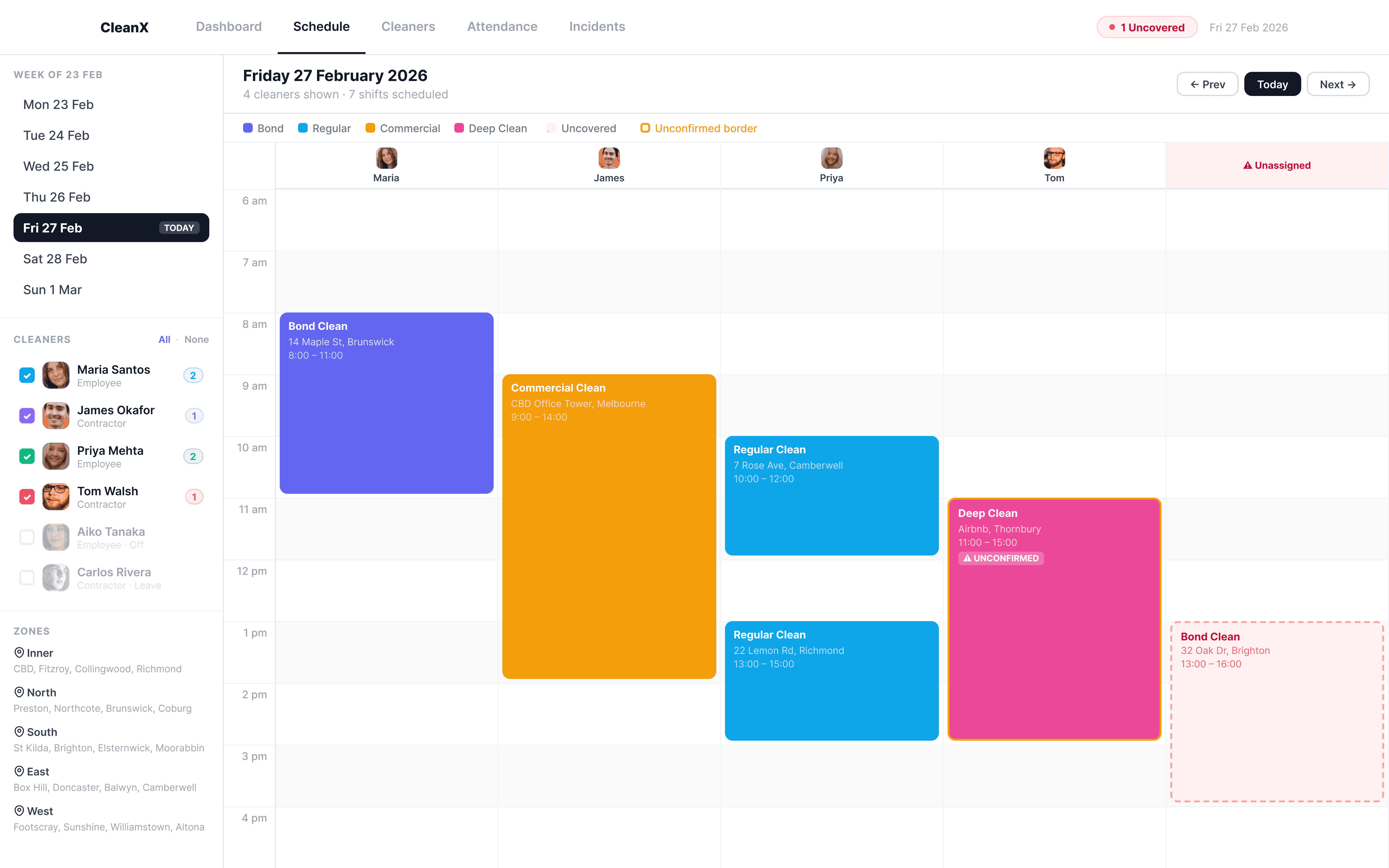
Task: Go to next day with Next button
Action: click(x=1337, y=84)
